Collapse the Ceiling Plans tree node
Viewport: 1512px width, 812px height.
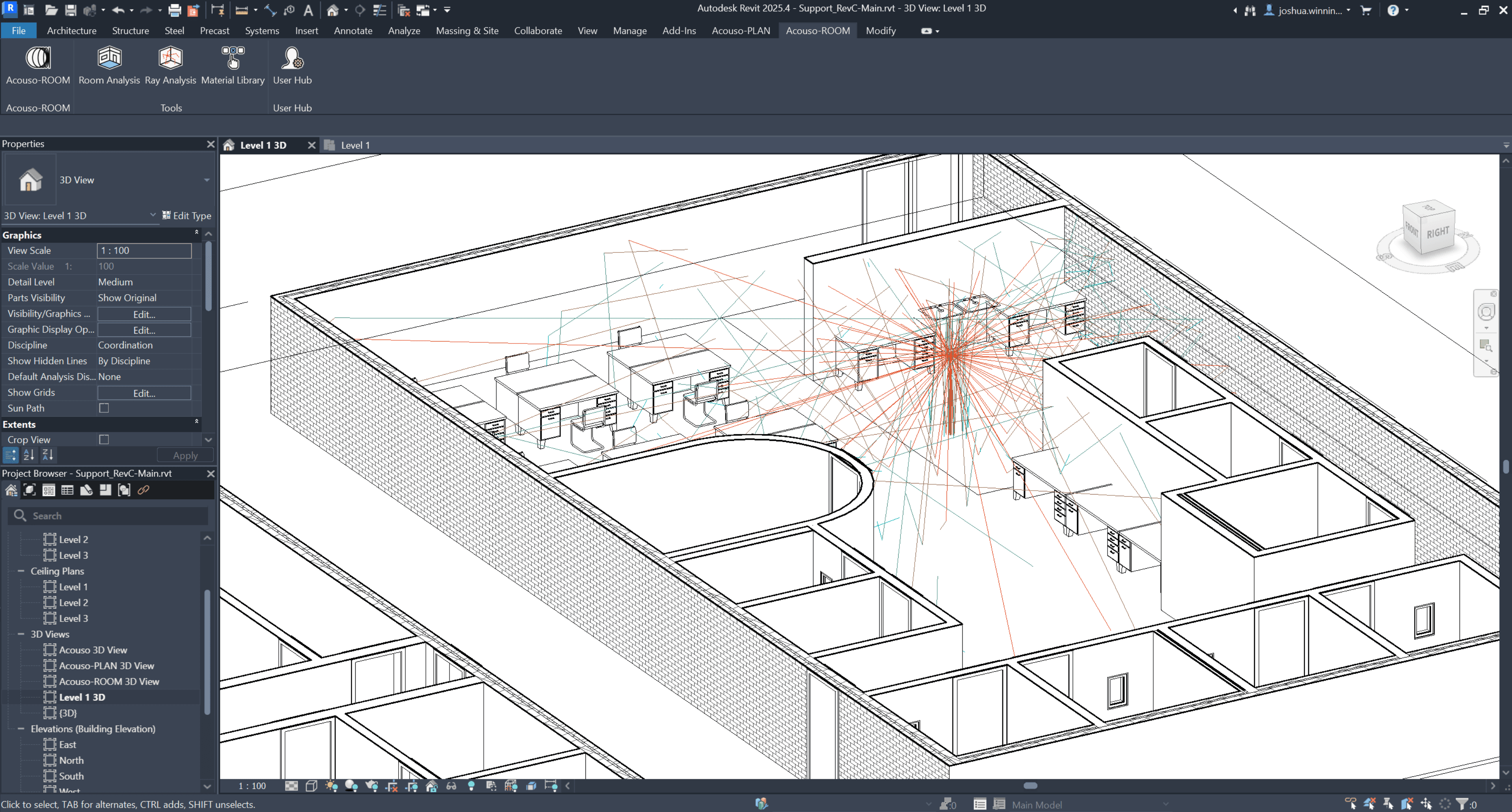click(21, 571)
